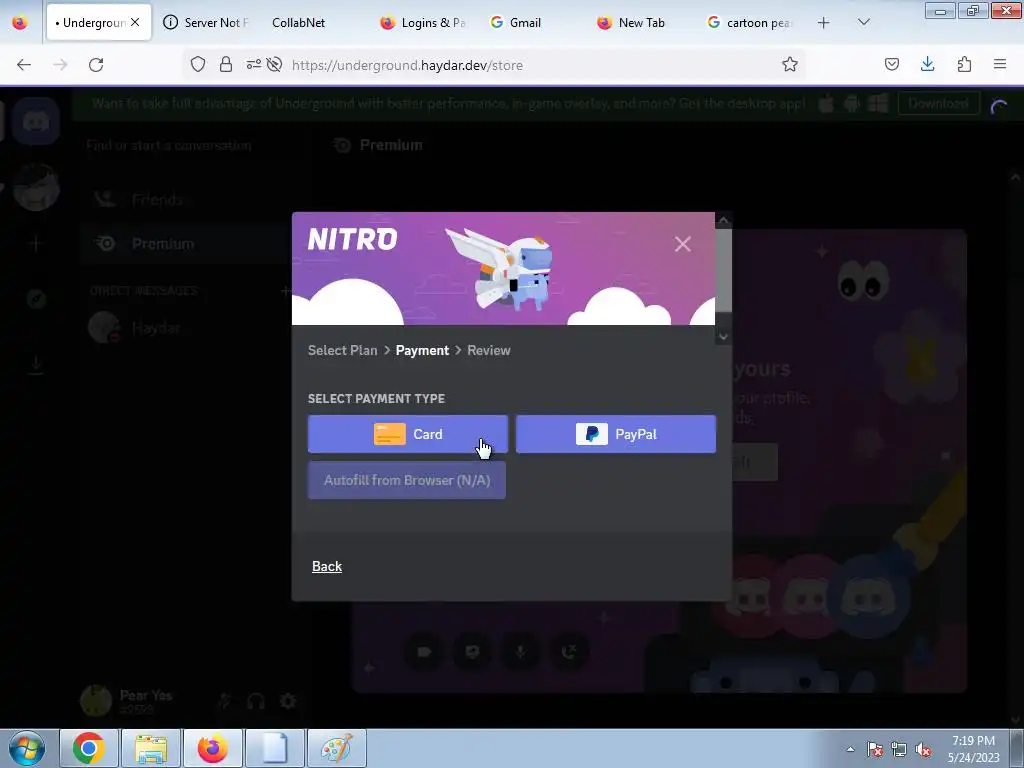
Task: Open browser Extensions menu
Action: coord(964,64)
